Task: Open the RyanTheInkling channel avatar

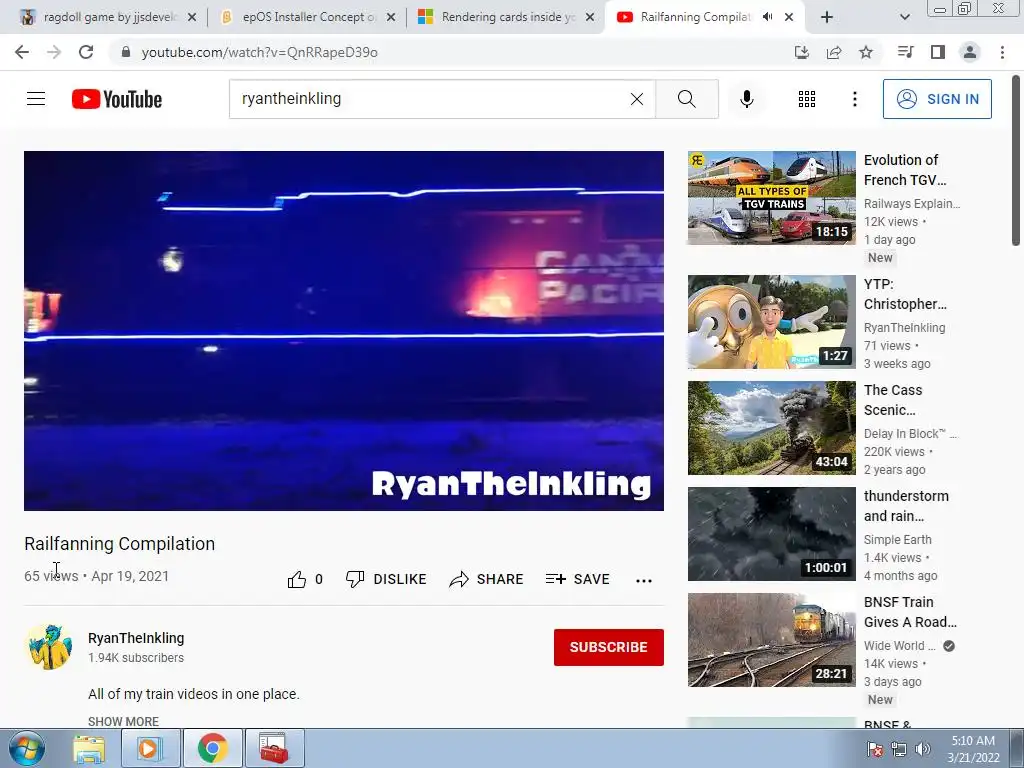Action: point(48,647)
